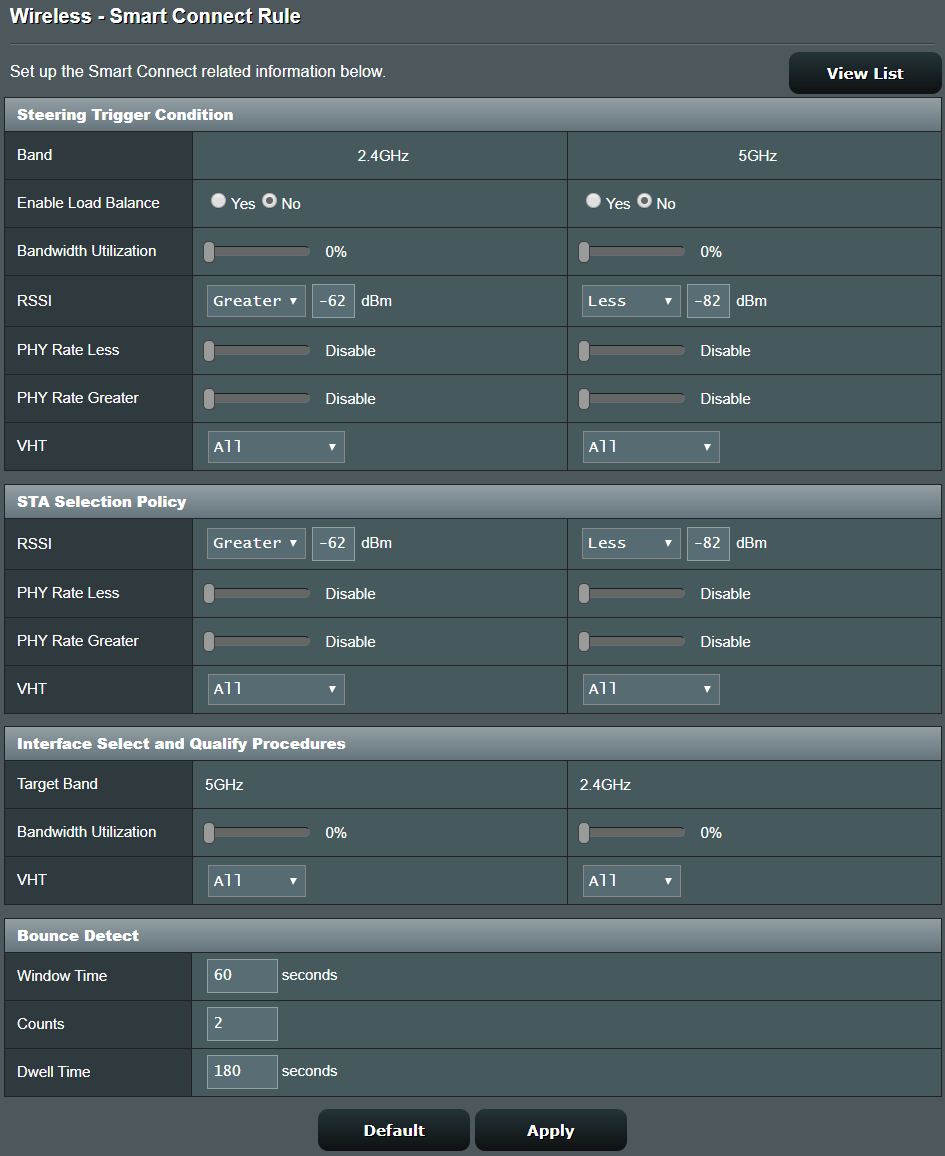Viewport: 945px width, 1156px height.
Task: Expand 5GHz VHT dropdown in STA Selection Policy
Action: pyautogui.click(x=651, y=689)
